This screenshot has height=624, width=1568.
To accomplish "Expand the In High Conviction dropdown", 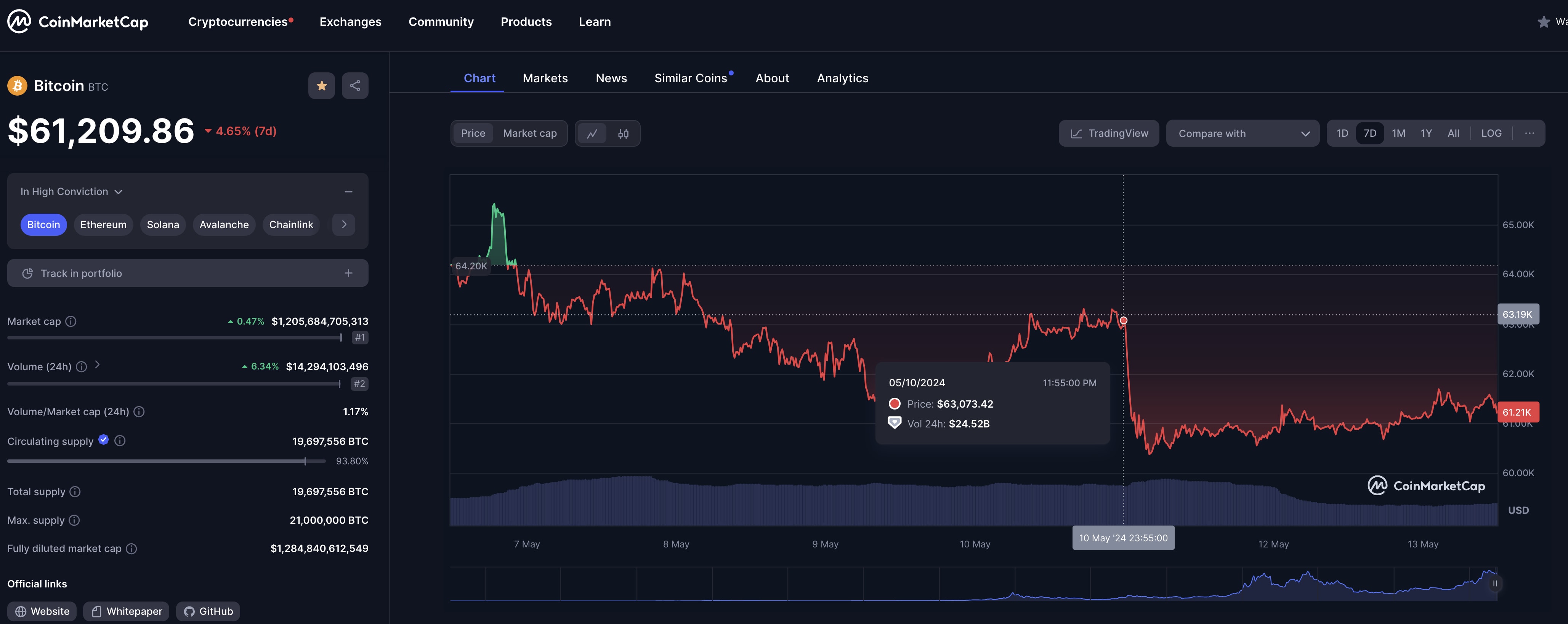I will coord(72,192).
